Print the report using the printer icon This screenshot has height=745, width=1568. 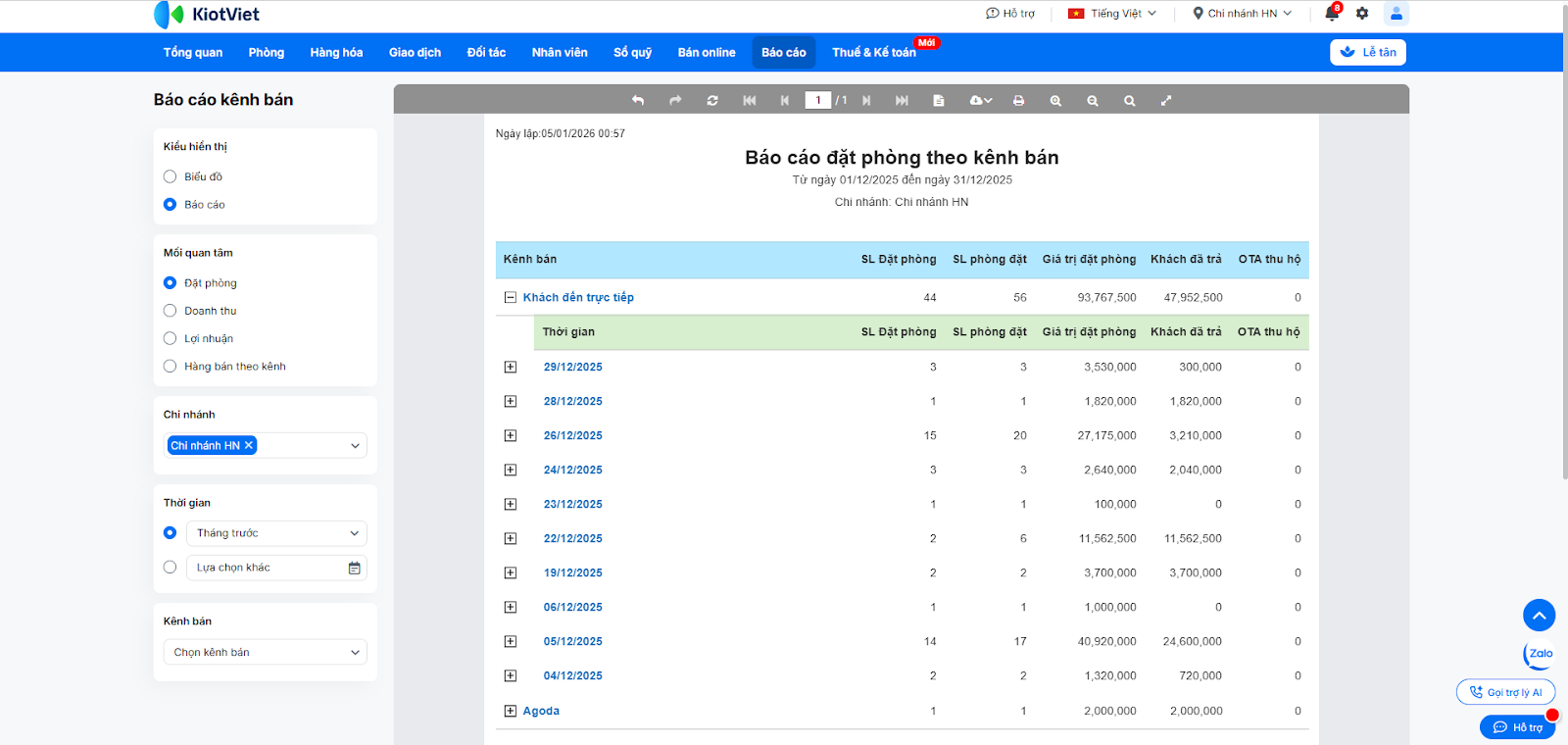pos(1018,101)
